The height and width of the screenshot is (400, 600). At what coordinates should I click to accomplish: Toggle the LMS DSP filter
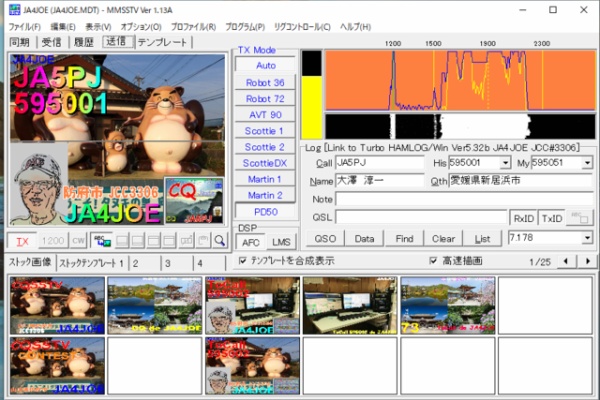(x=281, y=242)
